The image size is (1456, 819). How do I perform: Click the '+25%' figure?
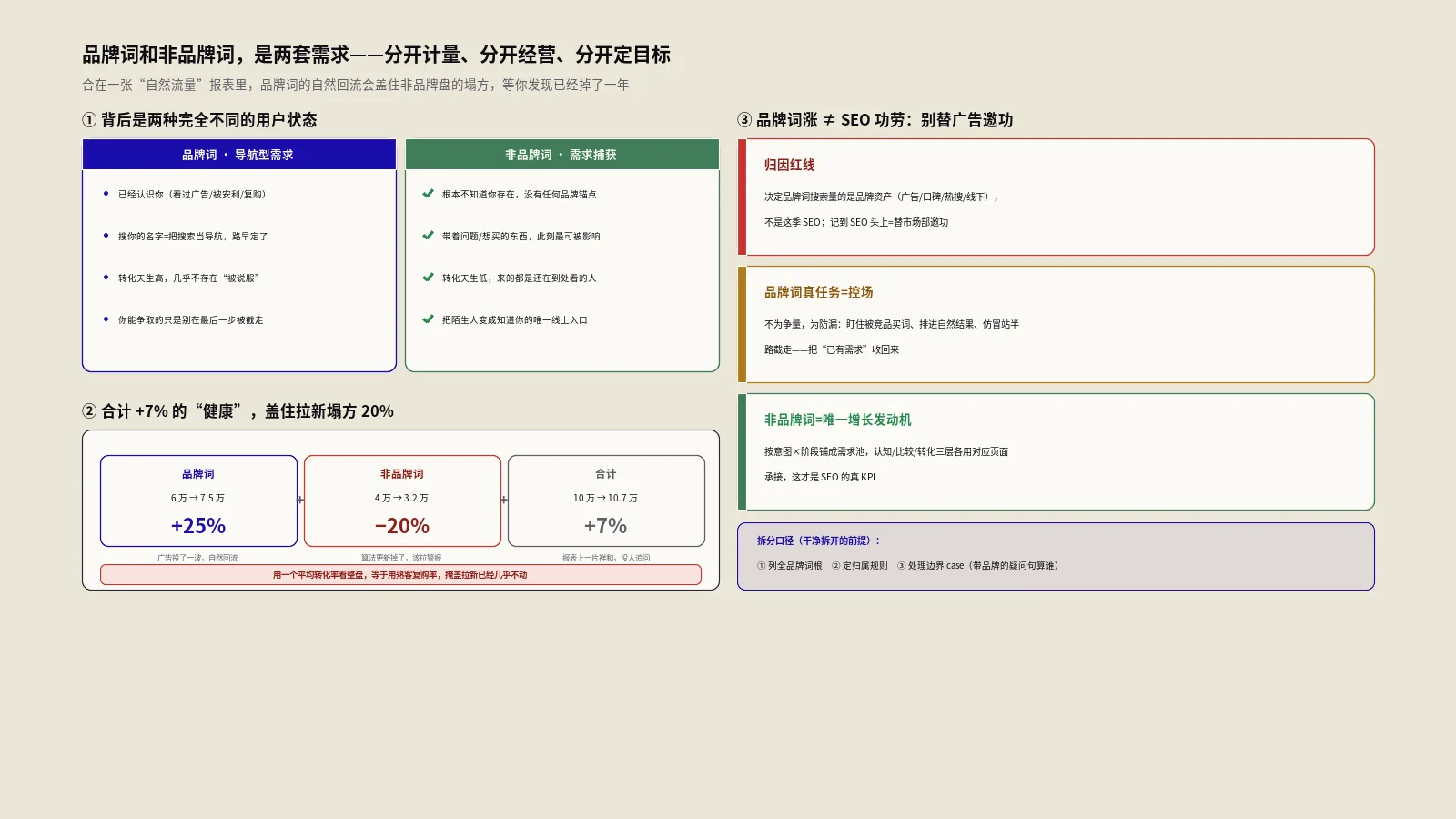tap(198, 526)
